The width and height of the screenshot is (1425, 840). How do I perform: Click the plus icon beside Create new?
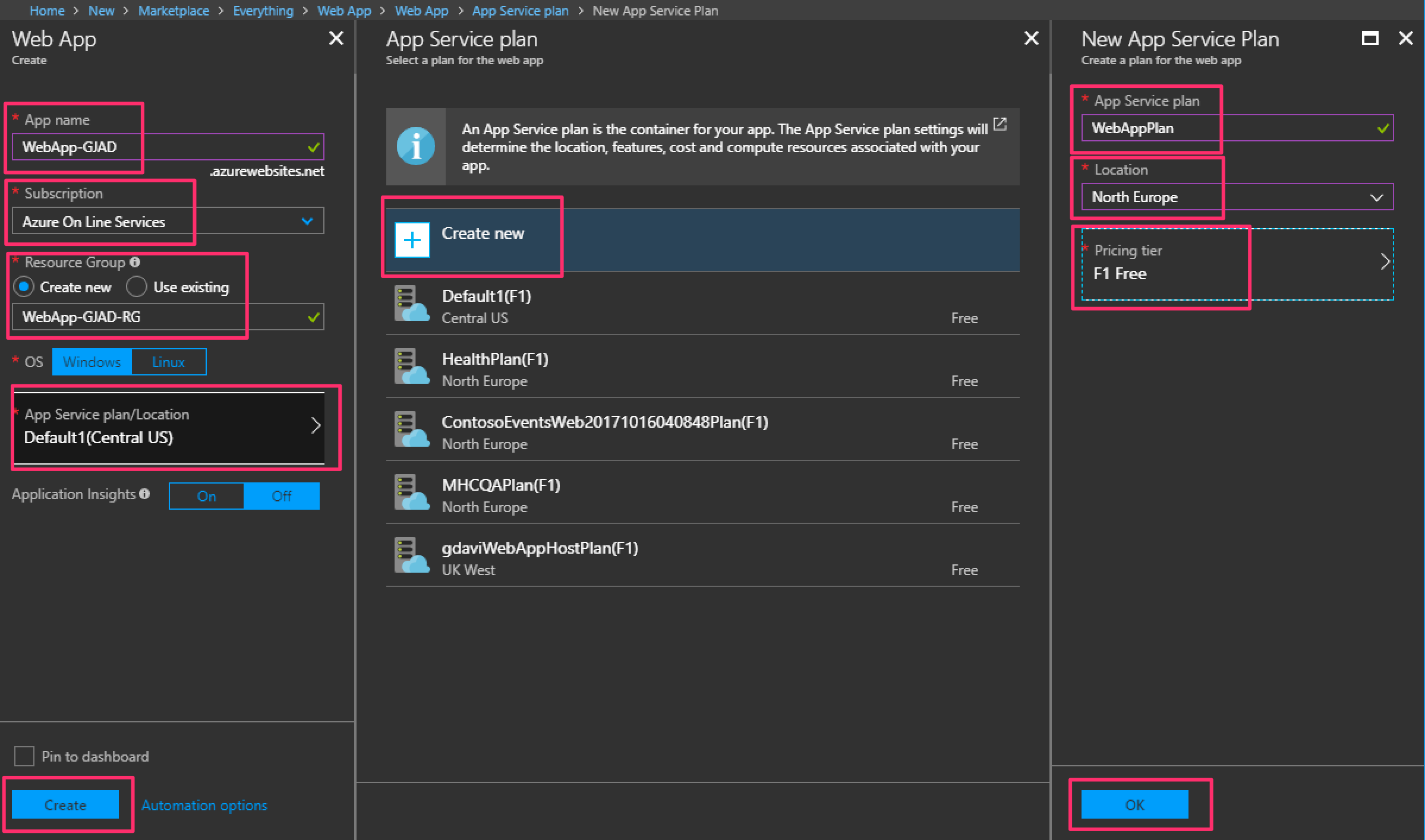coord(412,240)
